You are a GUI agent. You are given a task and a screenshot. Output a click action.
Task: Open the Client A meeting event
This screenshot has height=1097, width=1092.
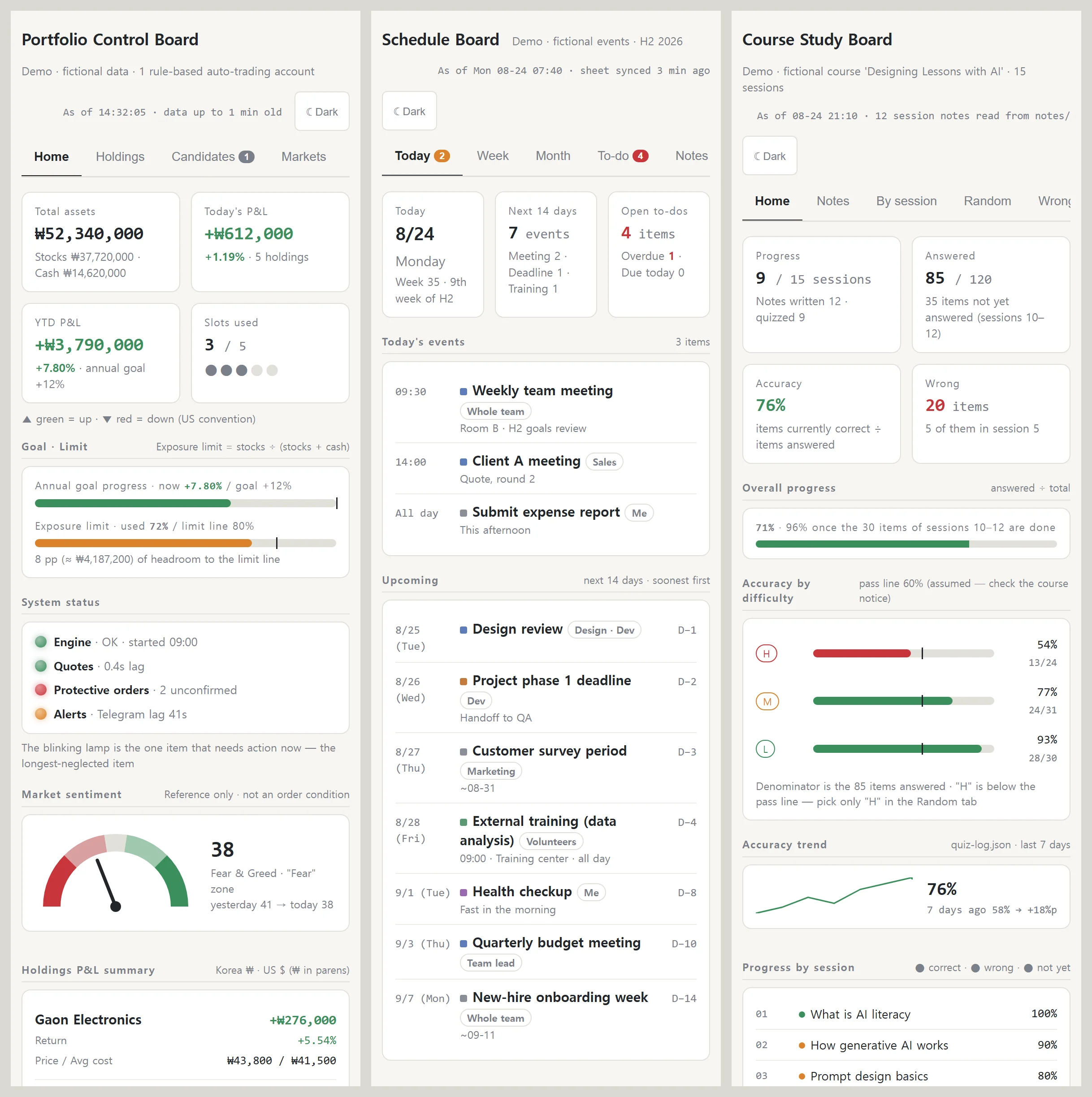546,468
